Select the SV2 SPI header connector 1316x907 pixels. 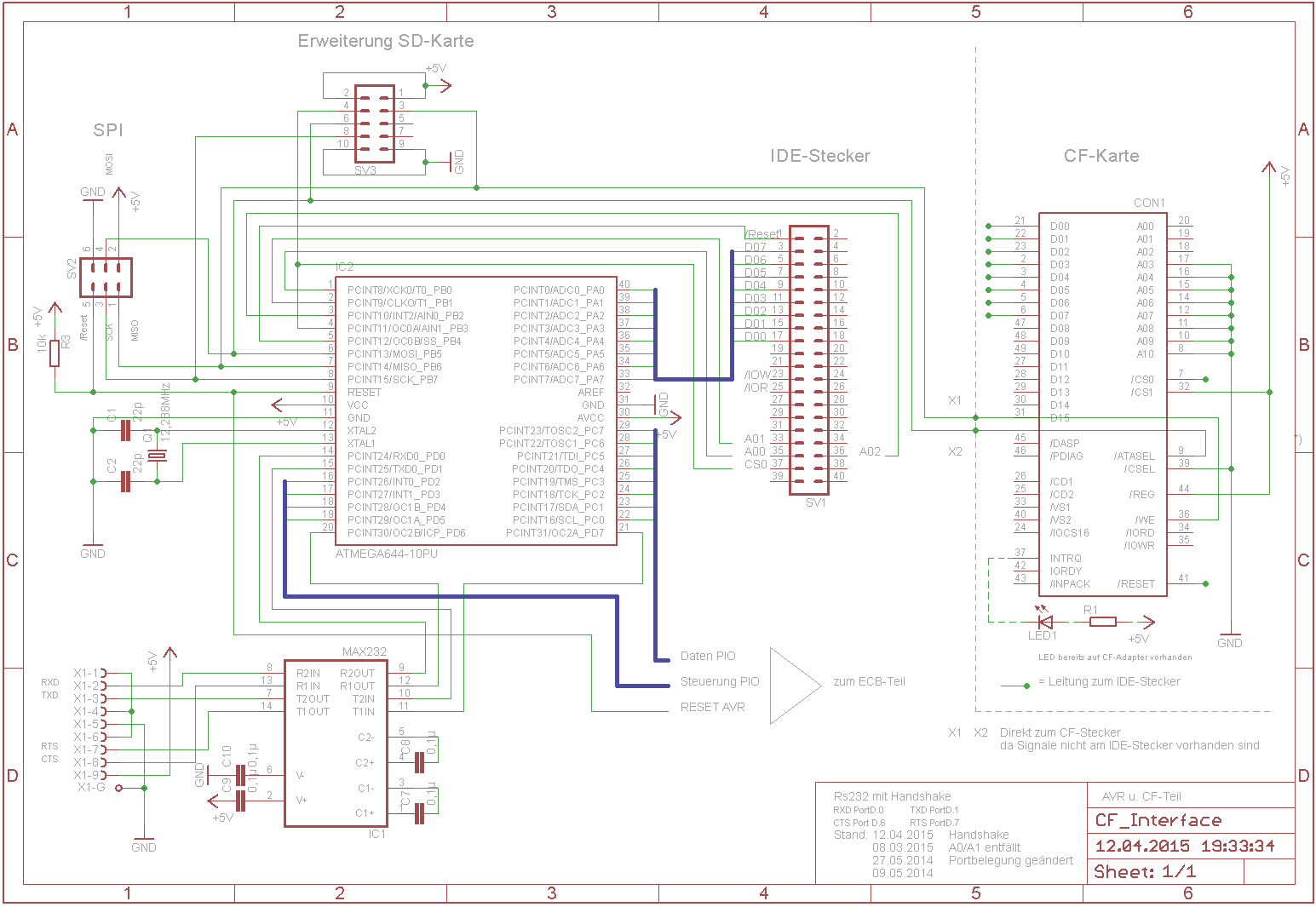click(x=106, y=278)
